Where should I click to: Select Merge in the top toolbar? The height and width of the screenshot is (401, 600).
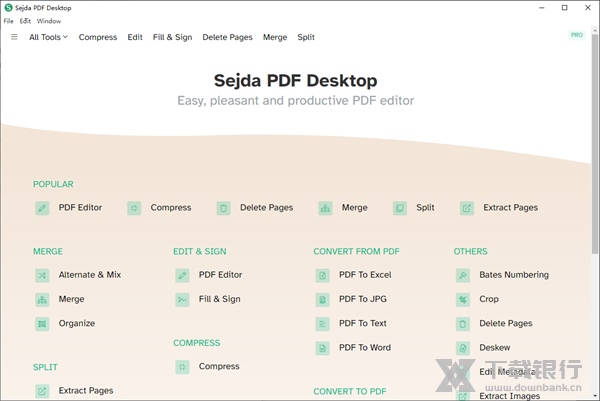point(275,37)
